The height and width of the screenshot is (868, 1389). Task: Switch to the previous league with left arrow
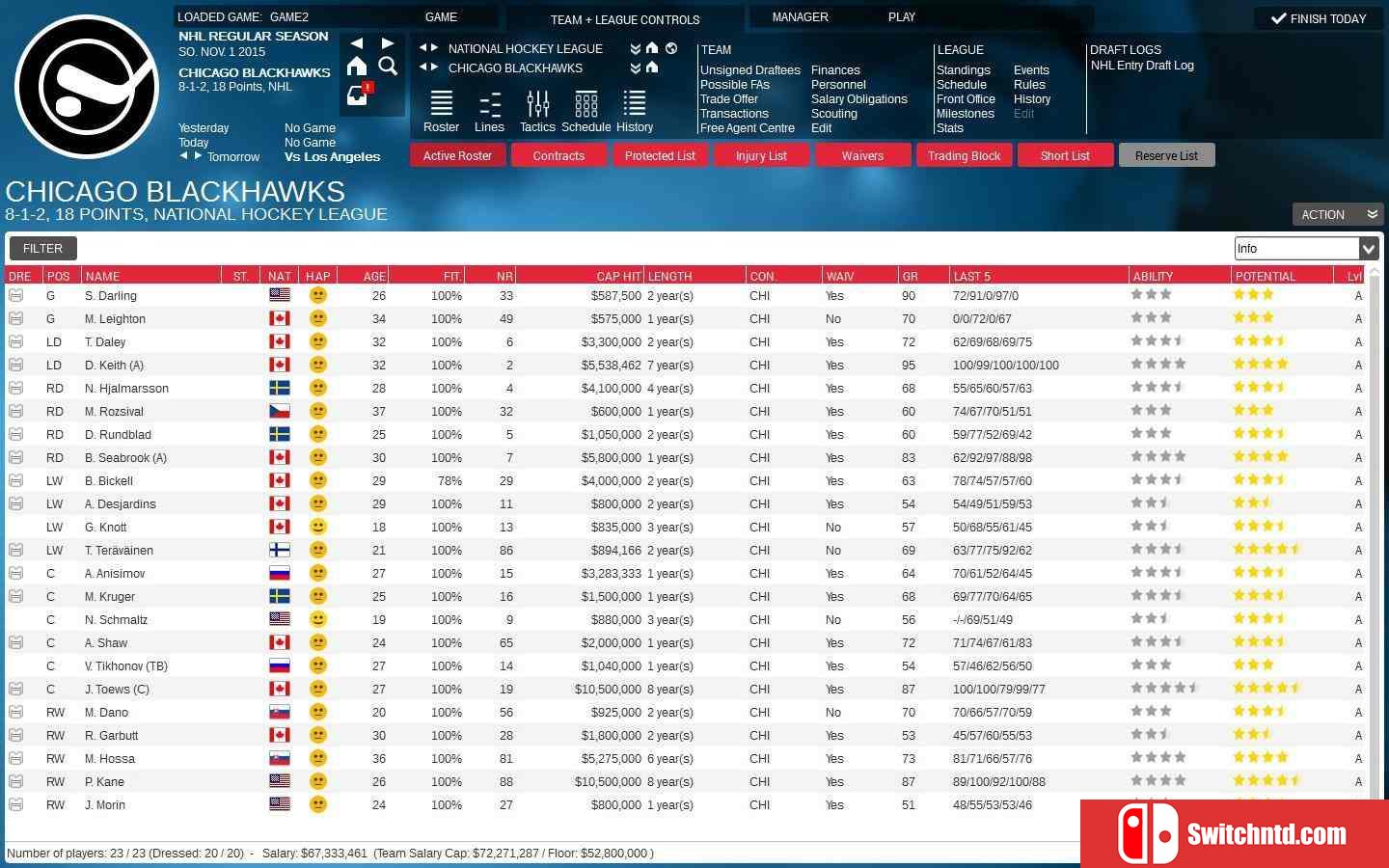coord(422,48)
